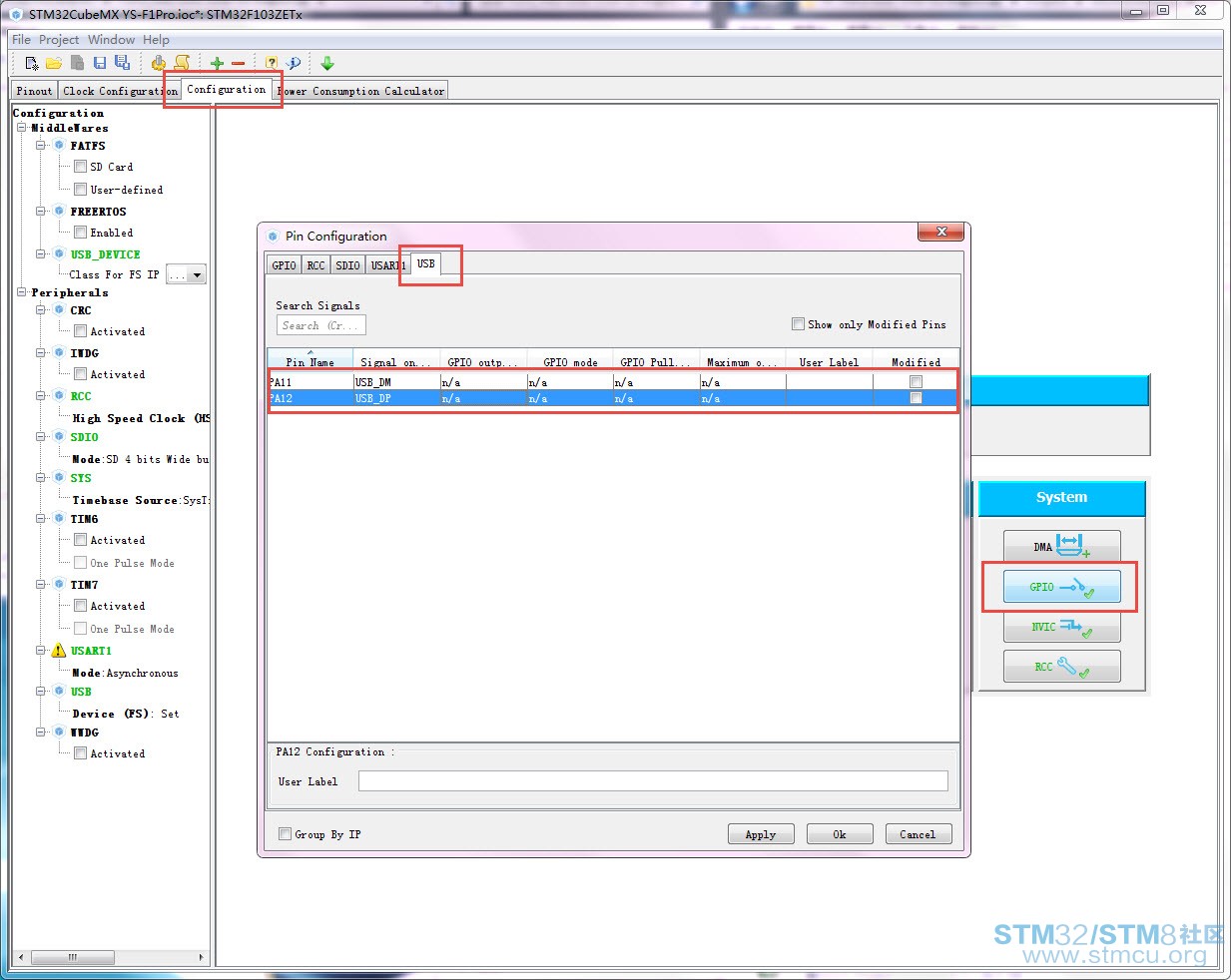Screen dimensions: 1231x980
Task: Click the green plus toolbar icon
Action: tap(217, 63)
